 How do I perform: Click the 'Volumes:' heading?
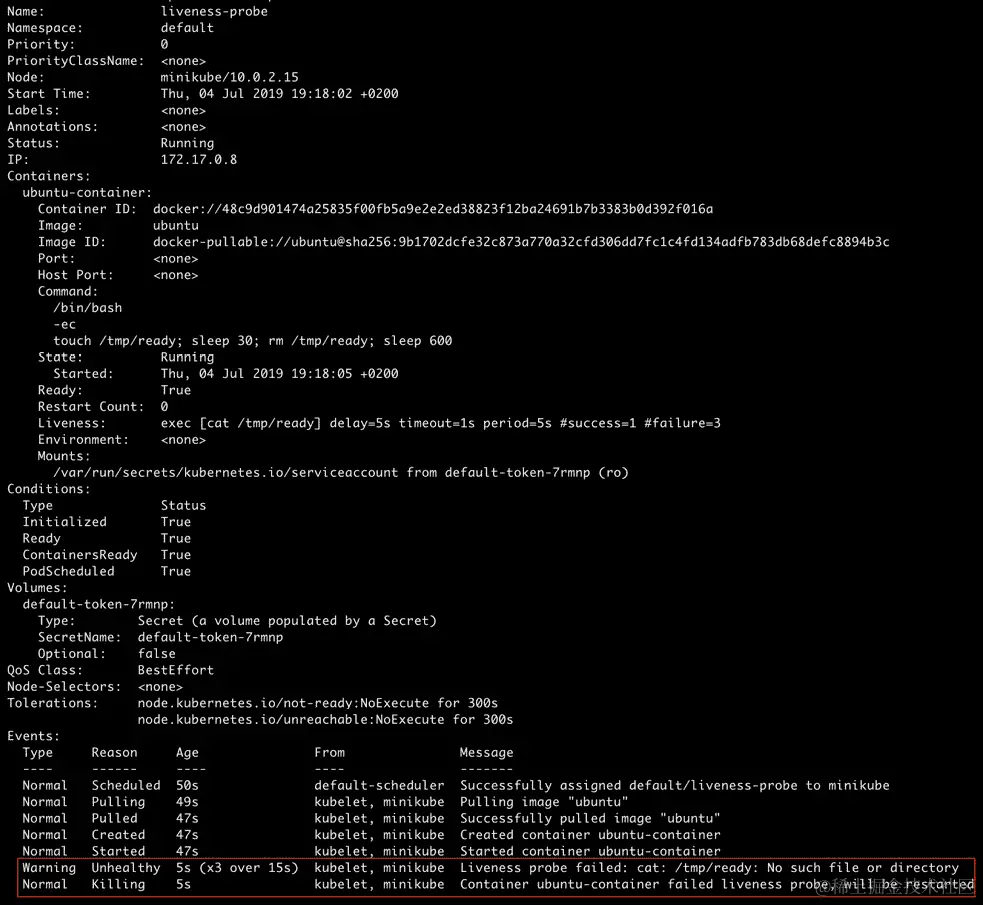pyautogui.click(x=37, y=587)
